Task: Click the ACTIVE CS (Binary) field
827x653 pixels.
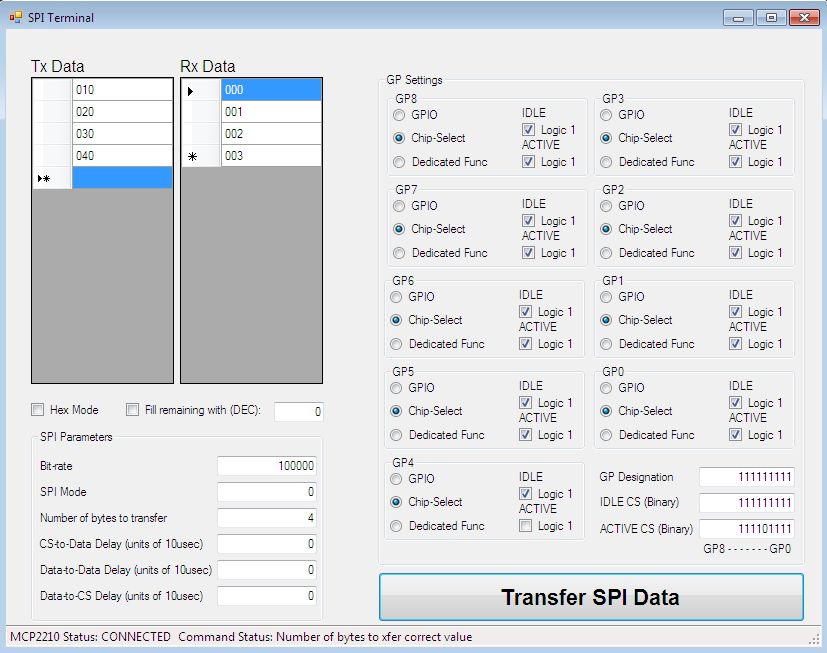Action: [747, 529]
